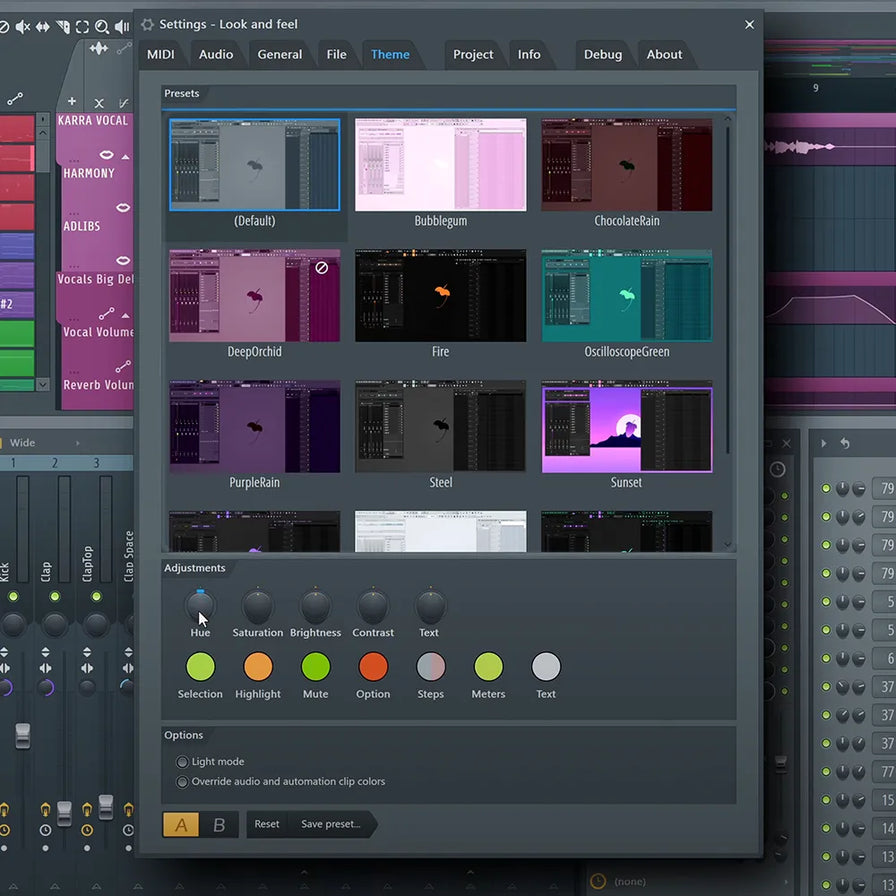The height and width of the screenshot is (896, 896).
Task: Click the KARRA VOCAL track label
Action: [93, 121]
